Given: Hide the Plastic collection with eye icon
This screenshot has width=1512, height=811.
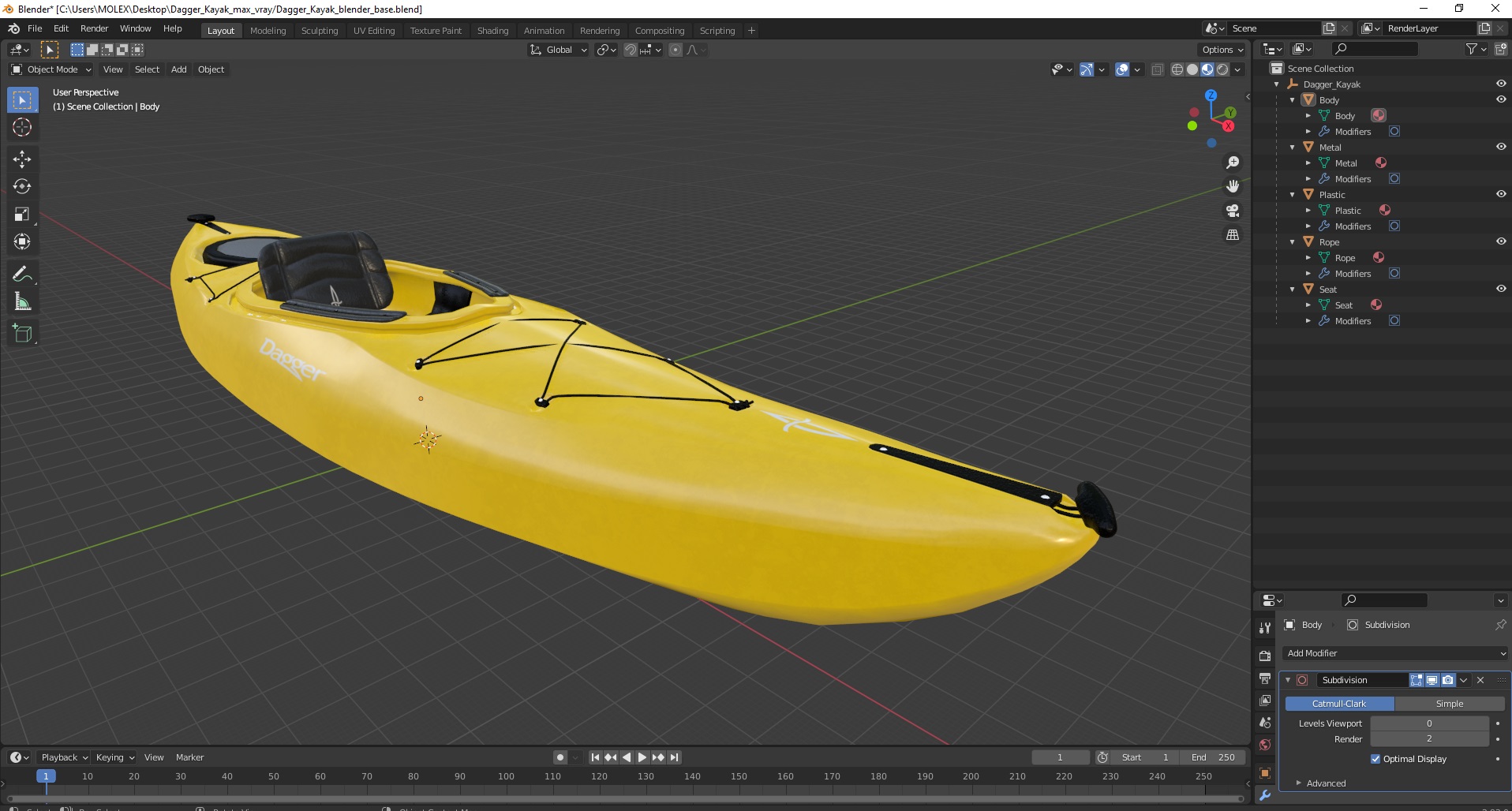Looking at the screenshot, I should click(1501, 194).
